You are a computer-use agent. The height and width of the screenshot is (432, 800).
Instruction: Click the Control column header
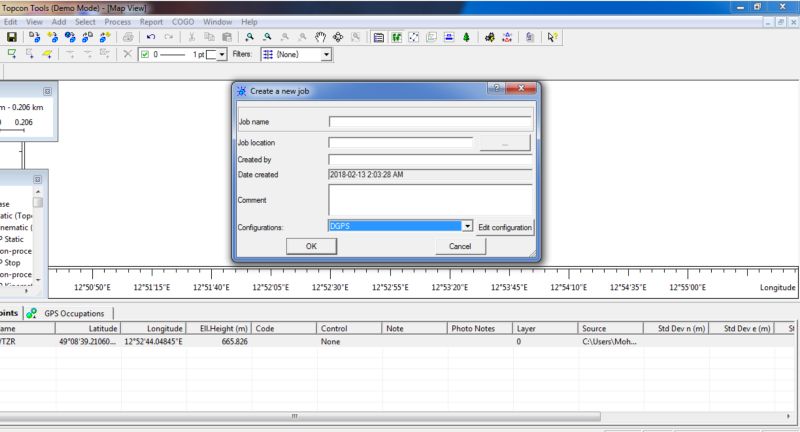[x=349, y=328]
